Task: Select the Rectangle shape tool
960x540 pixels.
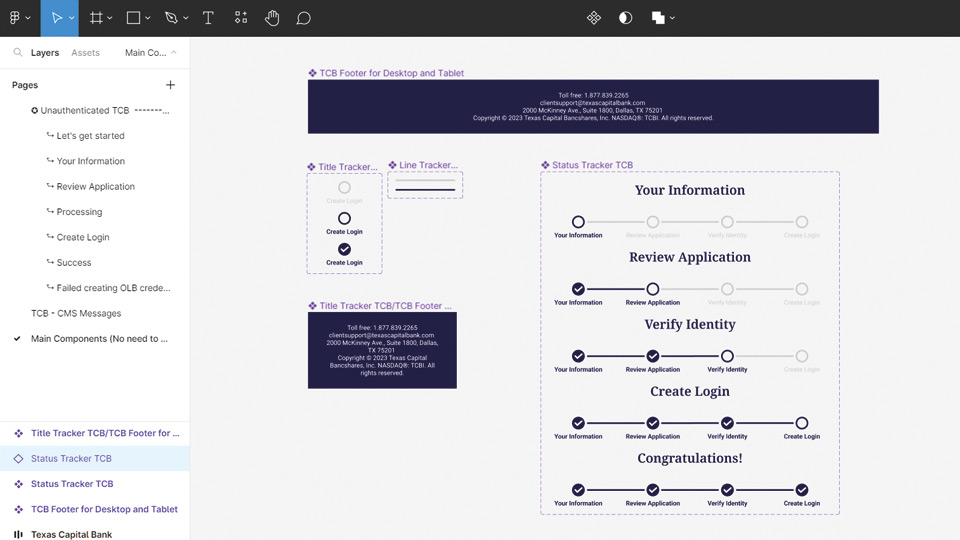Action: [134, 18]
